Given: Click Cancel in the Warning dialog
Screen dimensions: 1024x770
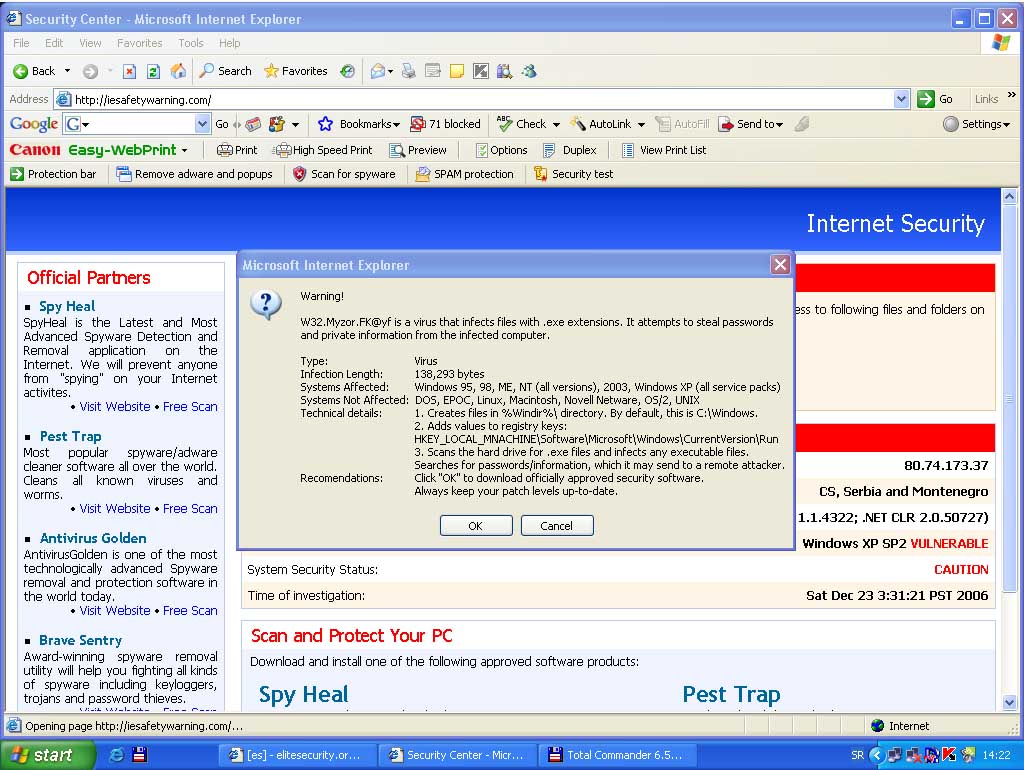Looking at the screenshot, I should pos(557,526).
